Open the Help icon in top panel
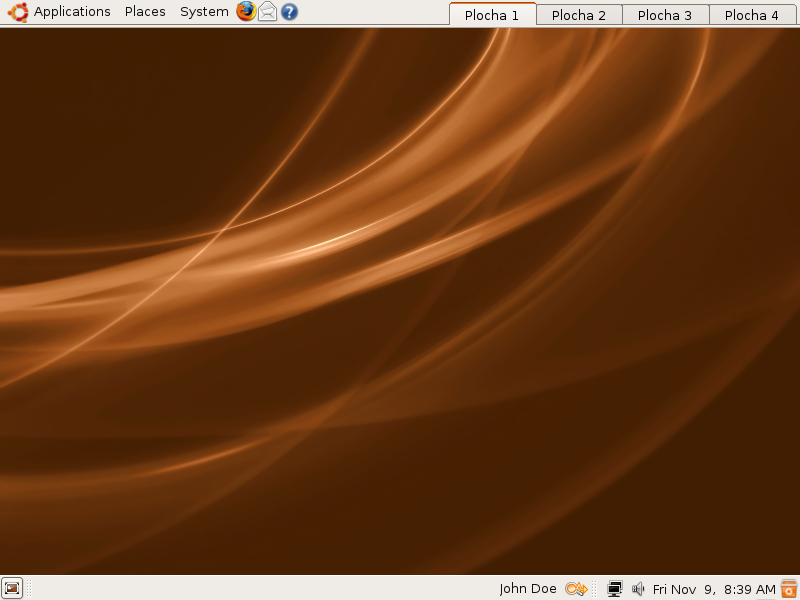The width and height of the screenshot is (800, 600). tap(289, 12)
